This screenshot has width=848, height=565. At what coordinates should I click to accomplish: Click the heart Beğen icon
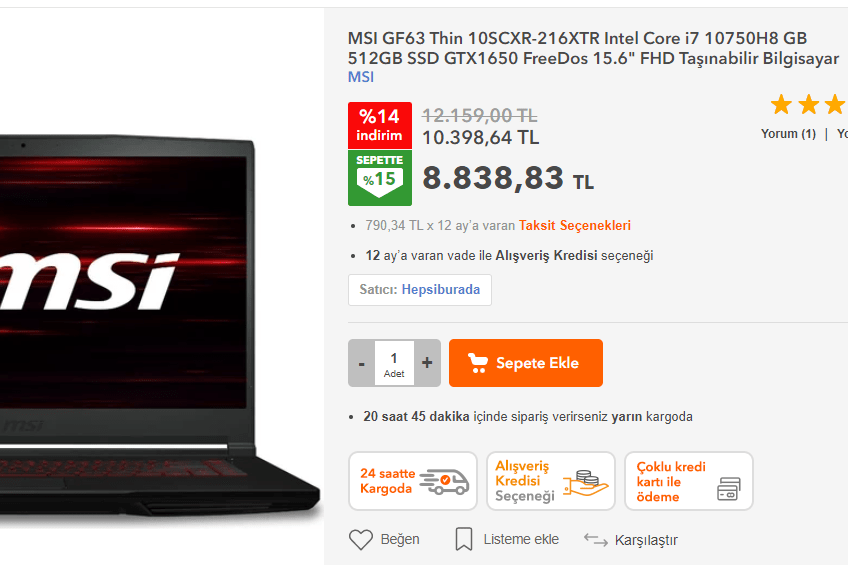coord(361,539)
